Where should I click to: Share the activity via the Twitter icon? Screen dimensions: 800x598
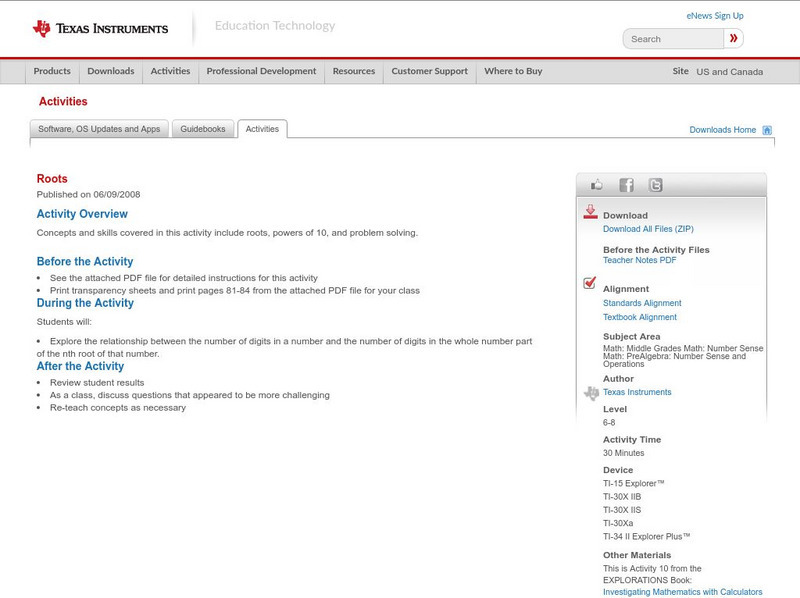tap(655, 185)
